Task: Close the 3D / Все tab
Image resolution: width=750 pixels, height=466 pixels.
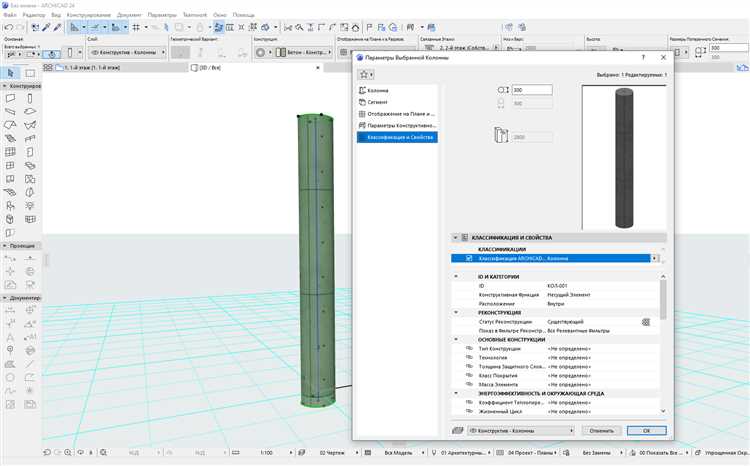Action: tap(318, 68)
